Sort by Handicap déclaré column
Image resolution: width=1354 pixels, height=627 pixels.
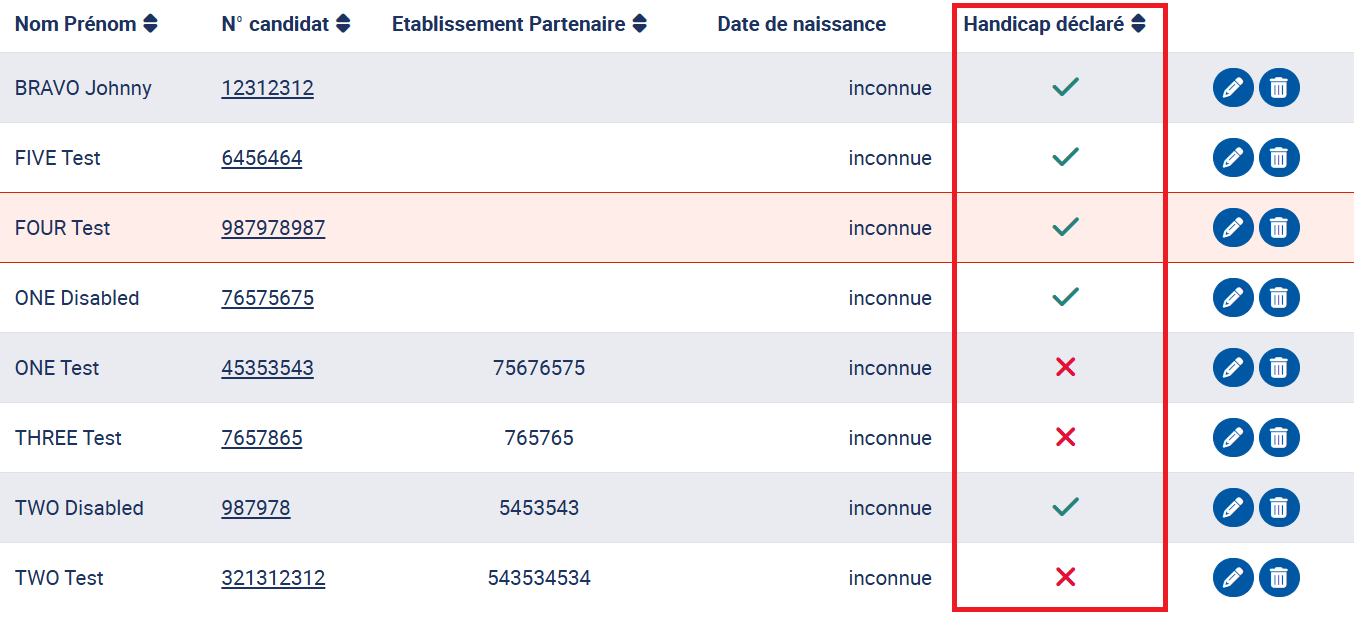[1138, 24]
